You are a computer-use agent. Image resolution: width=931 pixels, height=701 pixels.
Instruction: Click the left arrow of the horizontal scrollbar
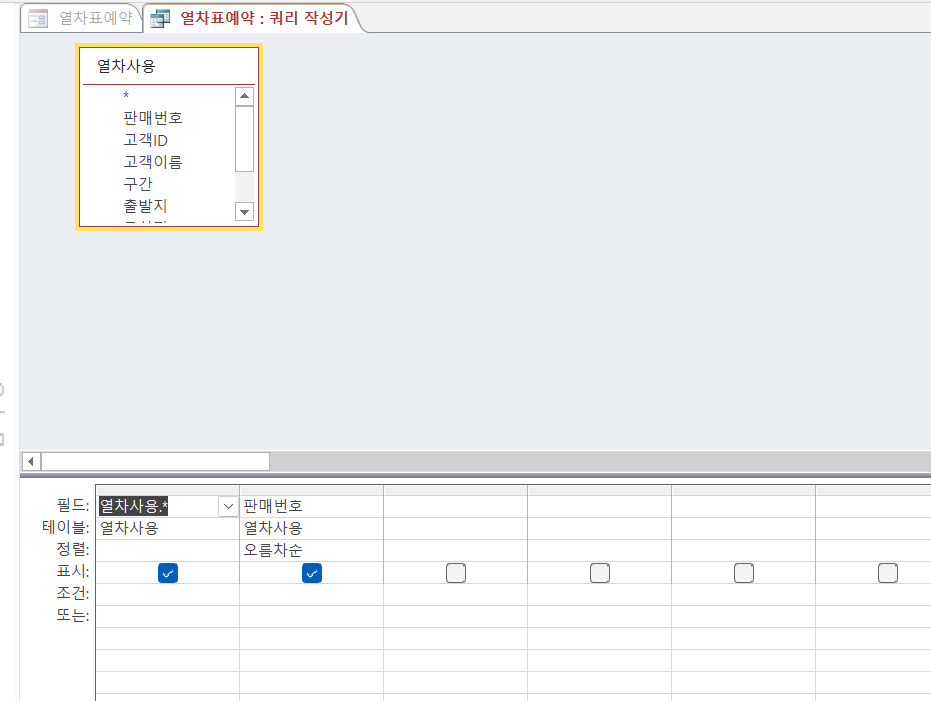[31, 461]
